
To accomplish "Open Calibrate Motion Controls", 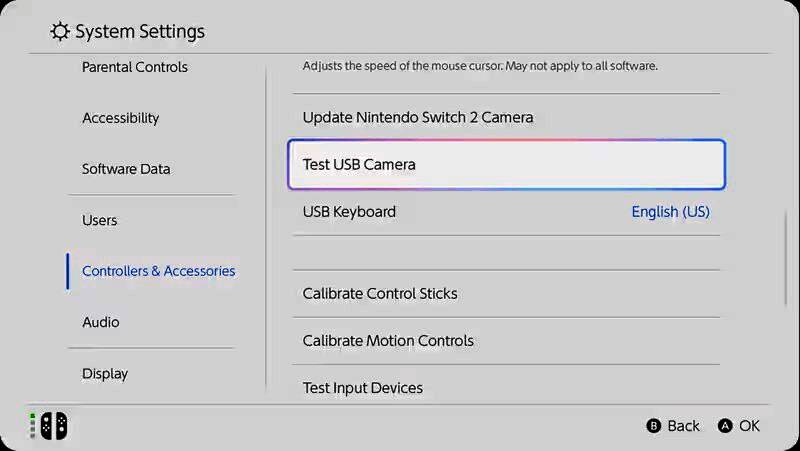I will tap(388, 341).
